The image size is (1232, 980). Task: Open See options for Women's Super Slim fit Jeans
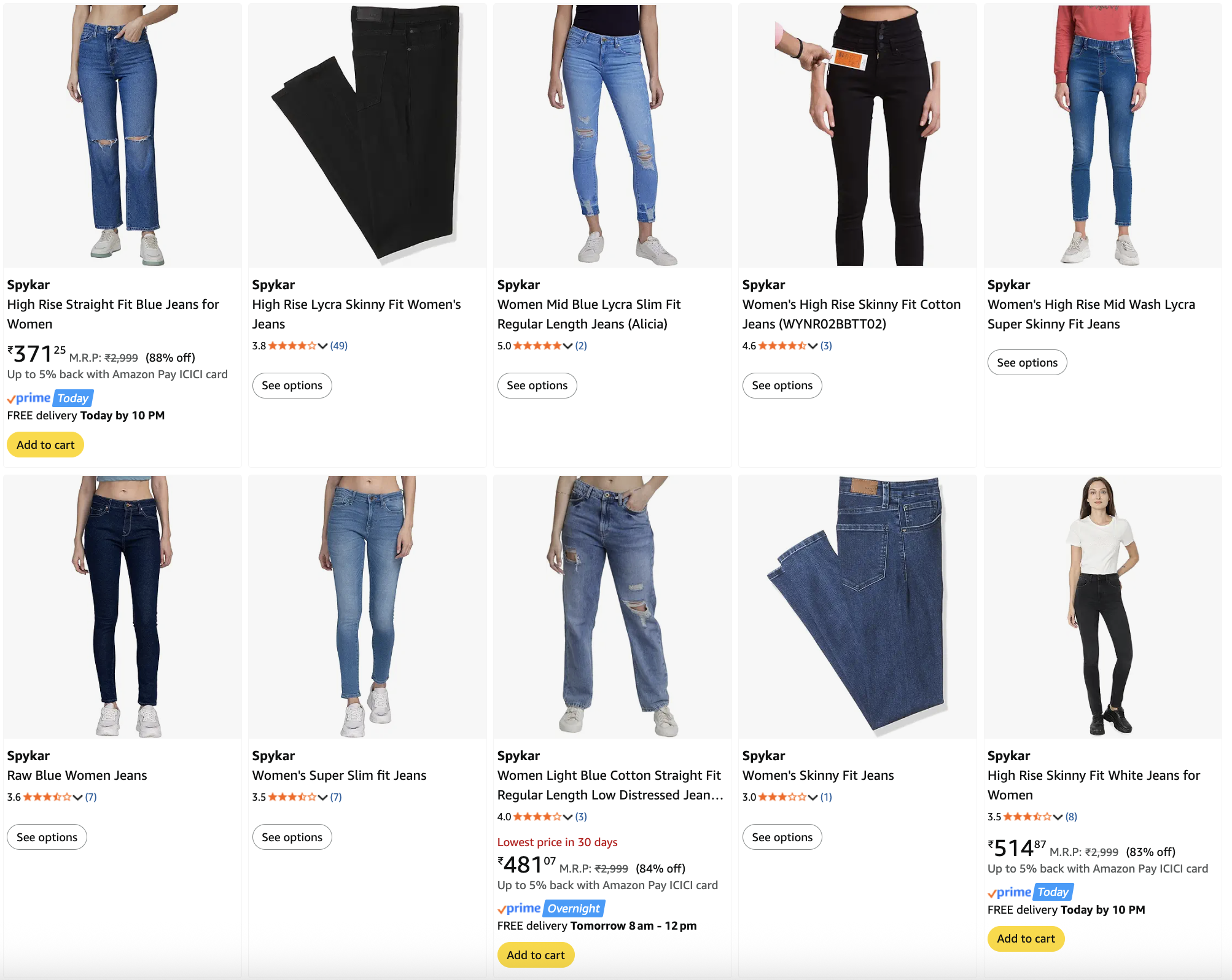pyautogui.click(x=292, y=836)
